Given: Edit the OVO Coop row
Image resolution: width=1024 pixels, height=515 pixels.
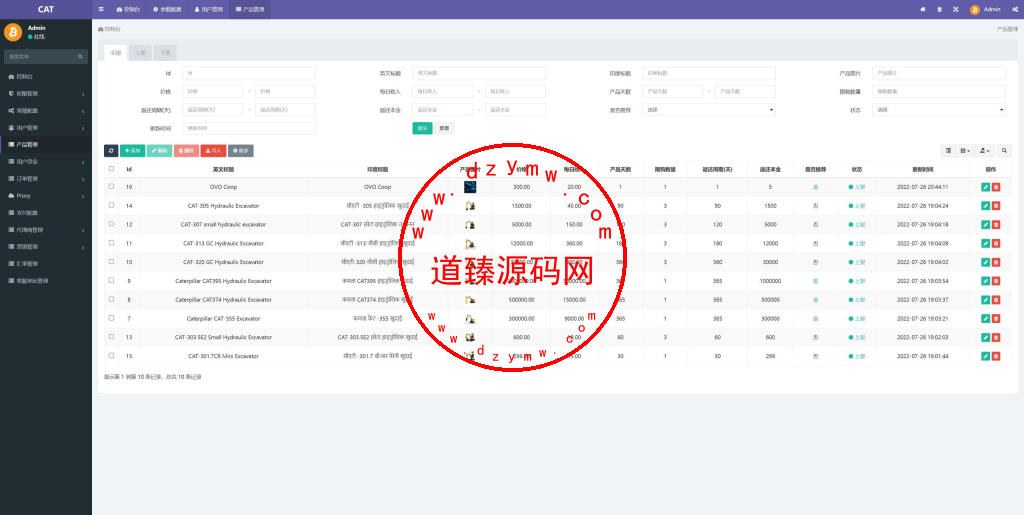Looking at the screenshot, I should (985, 187).
